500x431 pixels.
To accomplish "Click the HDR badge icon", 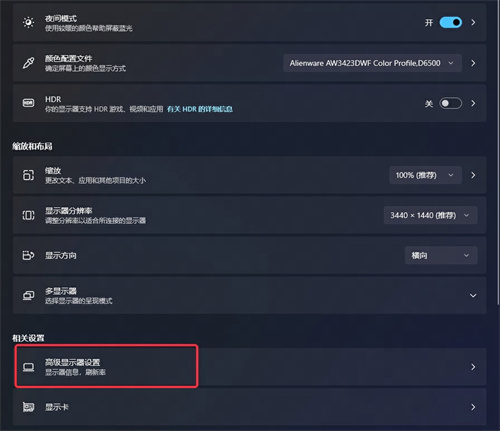I will coord(28,103).
